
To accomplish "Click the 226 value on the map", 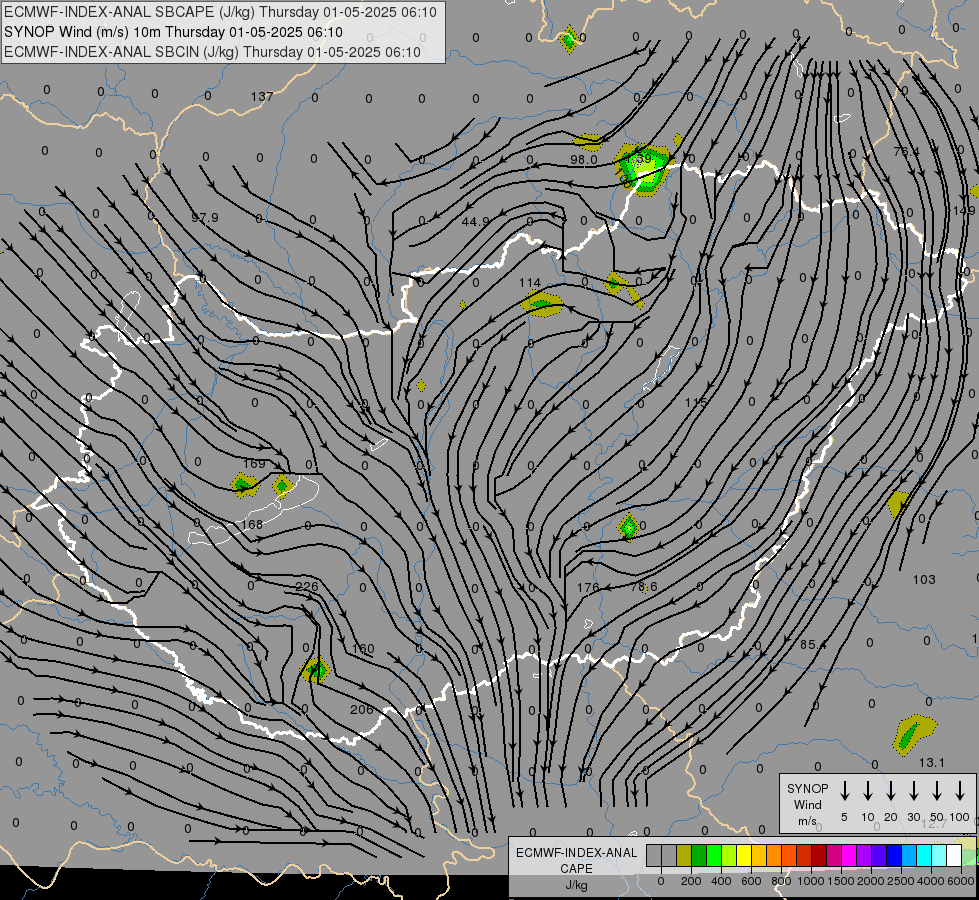I will pyautogui.click(x=307, y=586).
